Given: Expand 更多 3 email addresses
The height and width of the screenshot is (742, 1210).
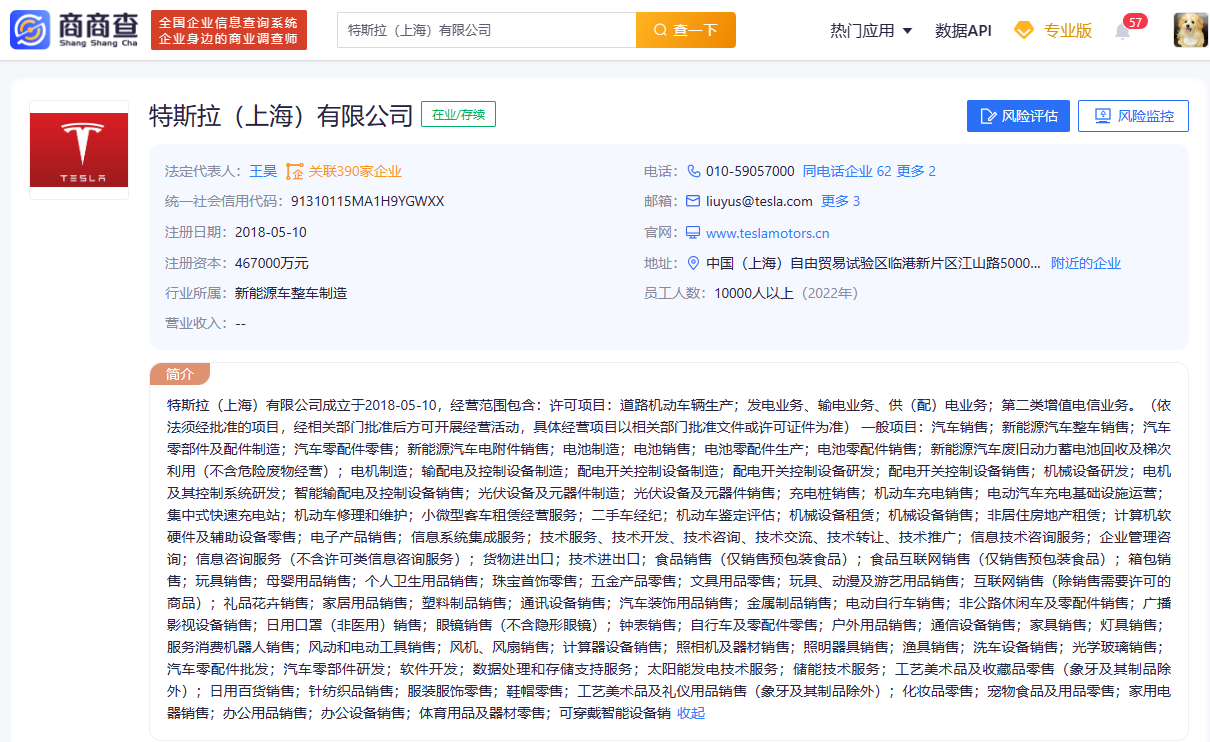Looking at the screenshot, I should [841, 201].
